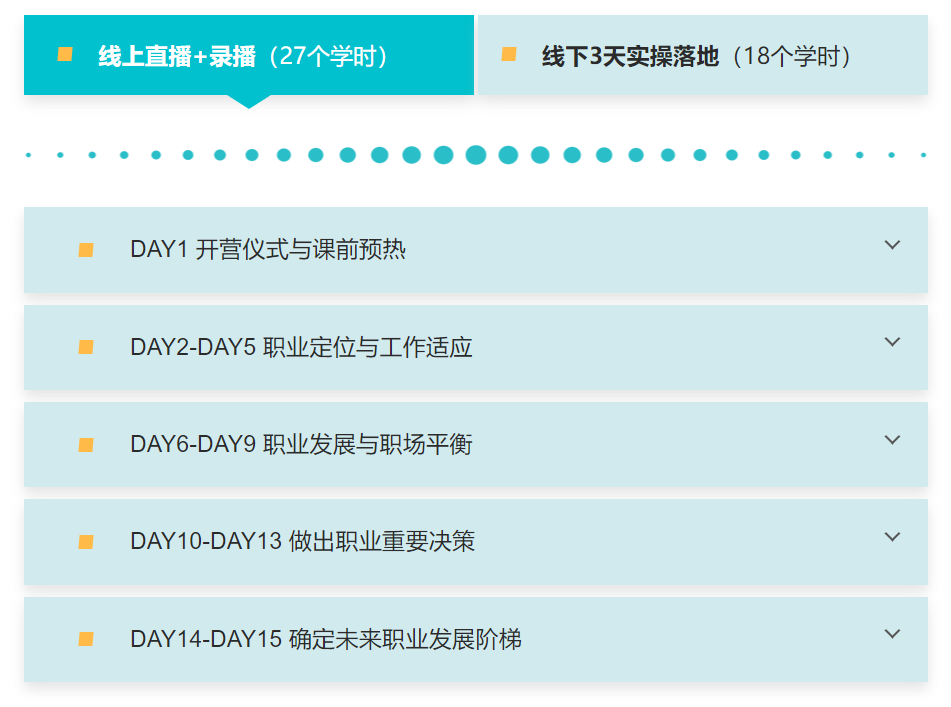Expand the DAY1 开营仪式与课前预热 chevron

[893, 245]
